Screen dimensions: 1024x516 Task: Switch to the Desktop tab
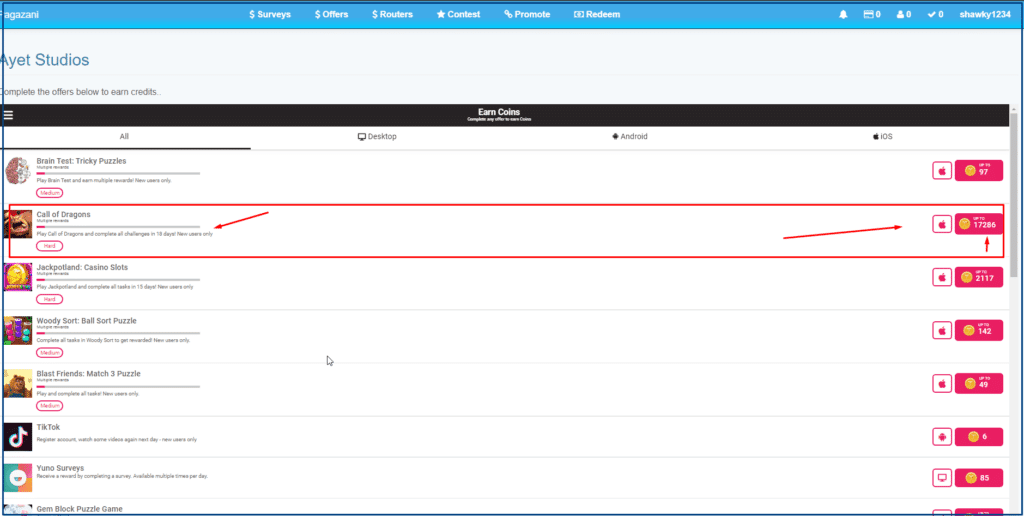pos(377,136)
